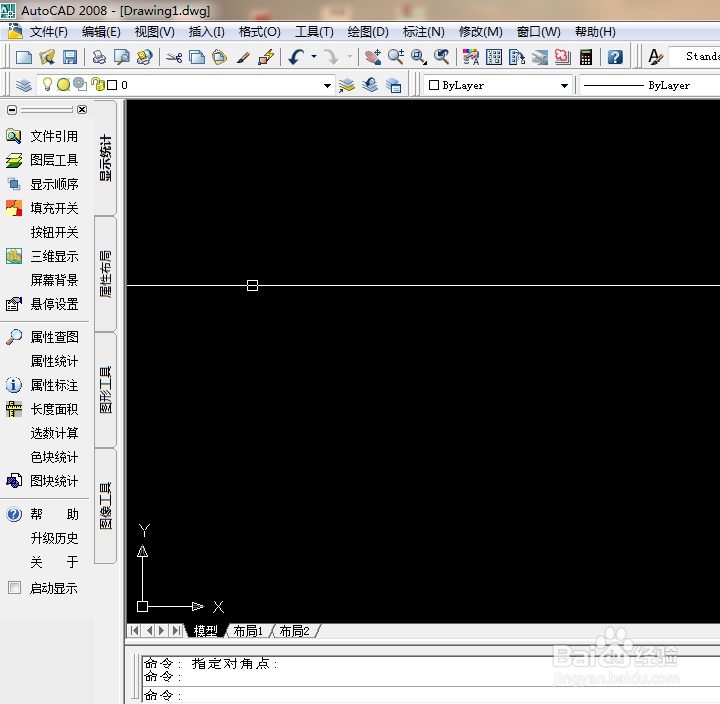The height and width of the screenshot is (704, 720).
Task: Open Help question mark icon in toolbar
Action: (x=615, y=57)
